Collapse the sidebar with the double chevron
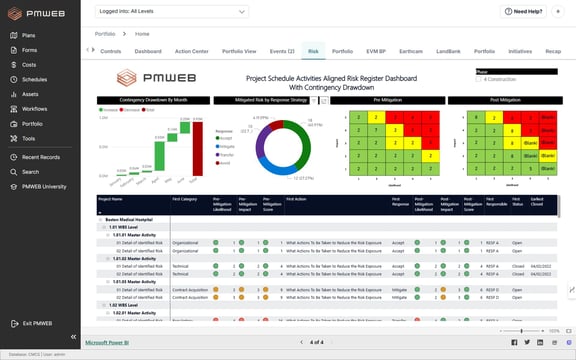 [x=73, y=336]
